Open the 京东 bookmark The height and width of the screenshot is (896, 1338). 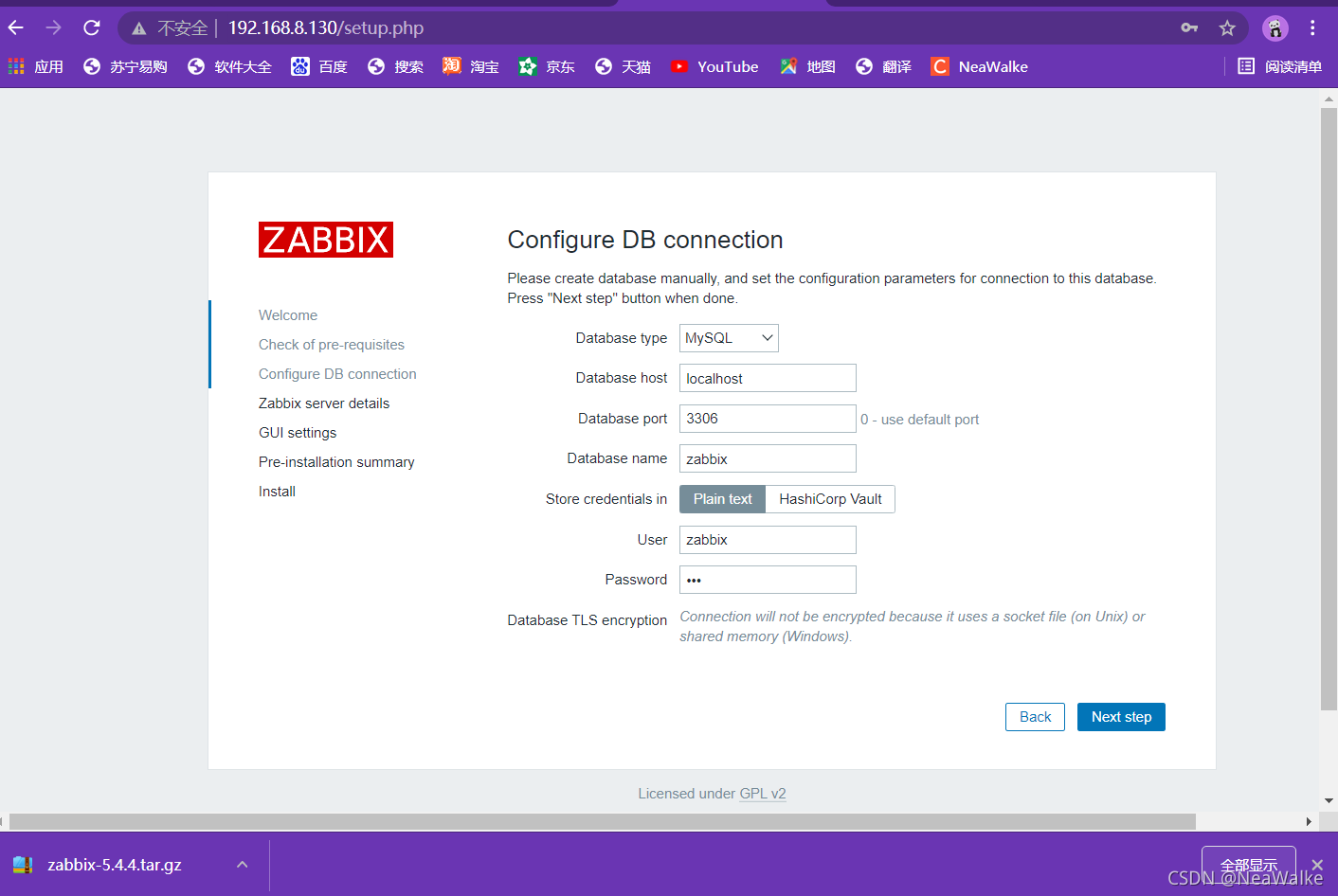pyautogui.click(x=547, y=66)
